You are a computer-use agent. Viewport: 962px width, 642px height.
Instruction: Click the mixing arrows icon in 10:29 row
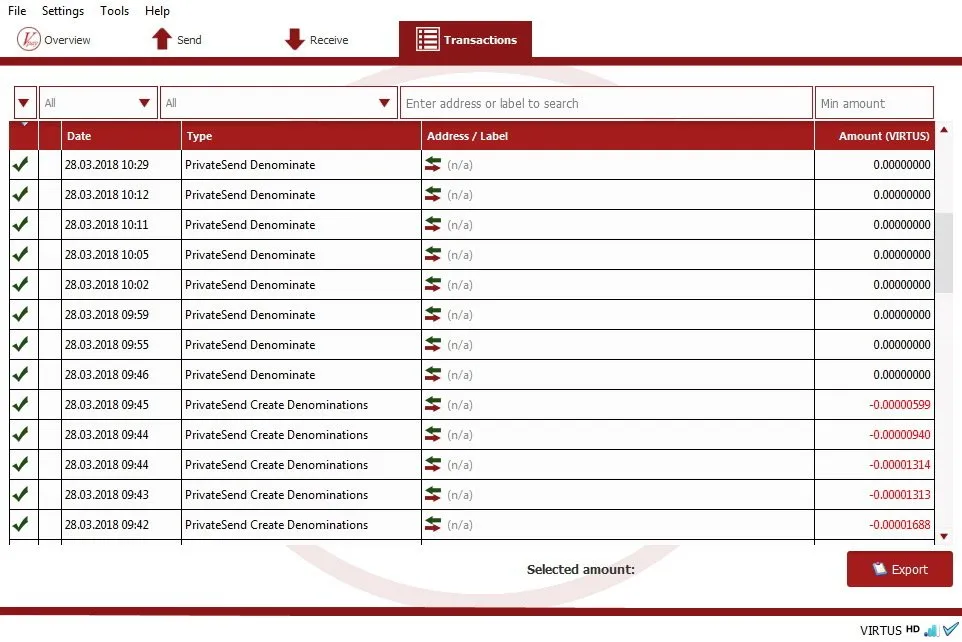tap(433, 164)
